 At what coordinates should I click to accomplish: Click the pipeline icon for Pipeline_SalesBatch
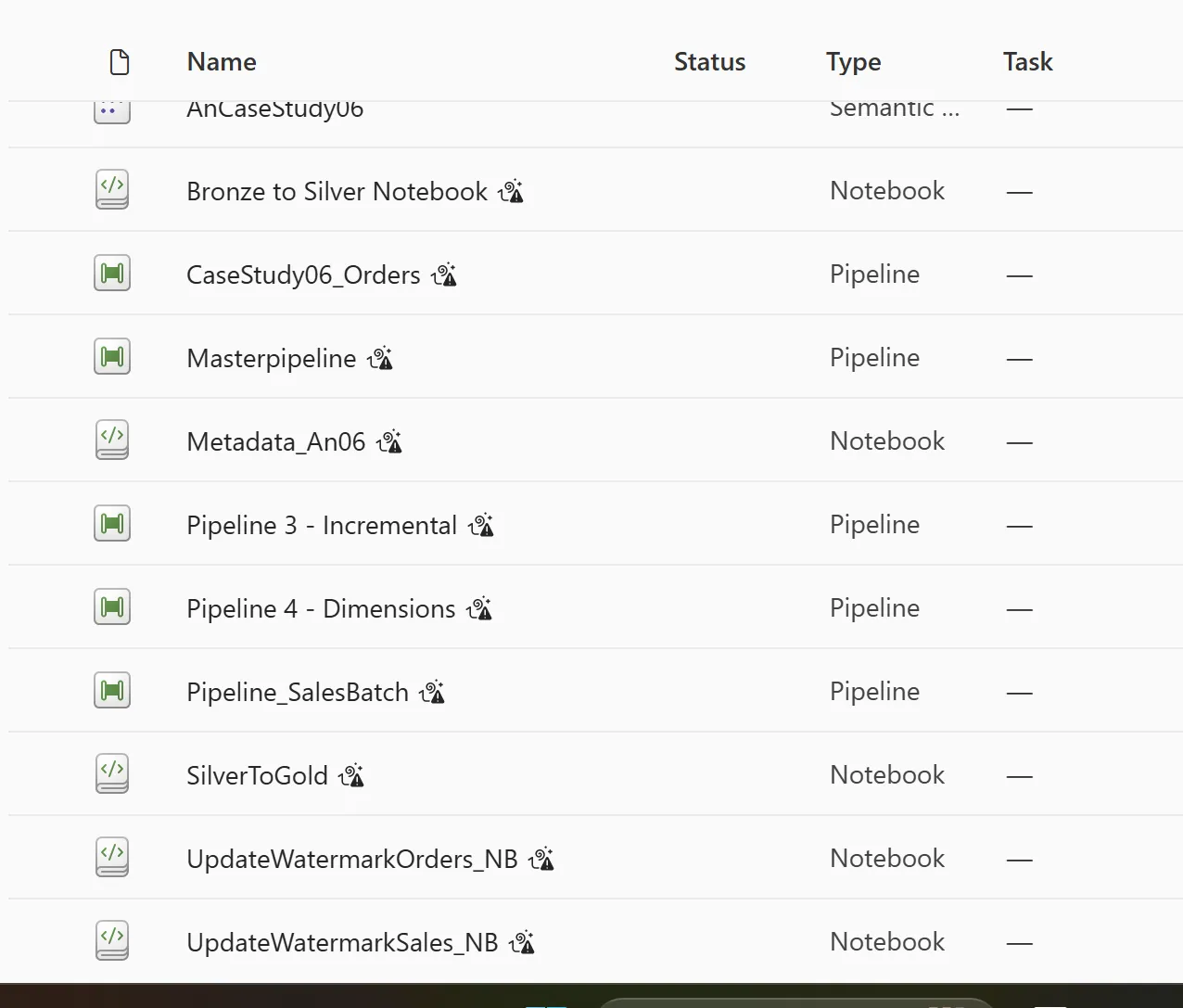pyautogui.click(x=112, y=691)
